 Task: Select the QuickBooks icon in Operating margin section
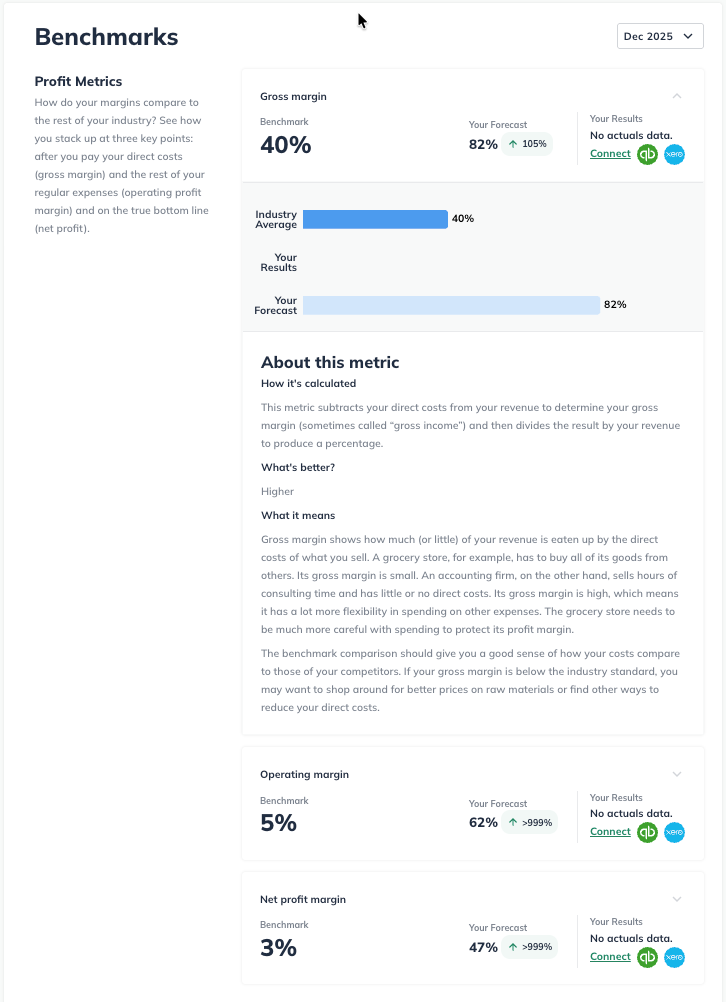tap(647, 831)
